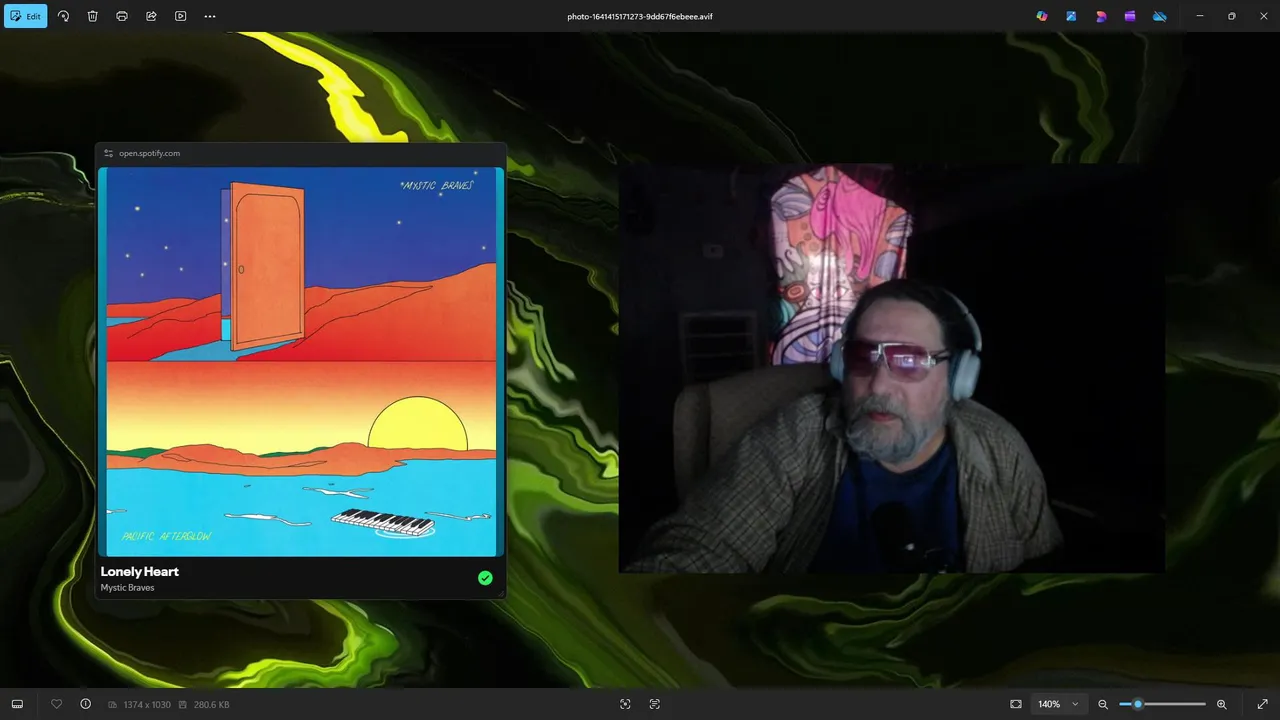This screenshot has width=1280, height=720.
Task: Print the photo using the printer icon
Action: point(122,16)
